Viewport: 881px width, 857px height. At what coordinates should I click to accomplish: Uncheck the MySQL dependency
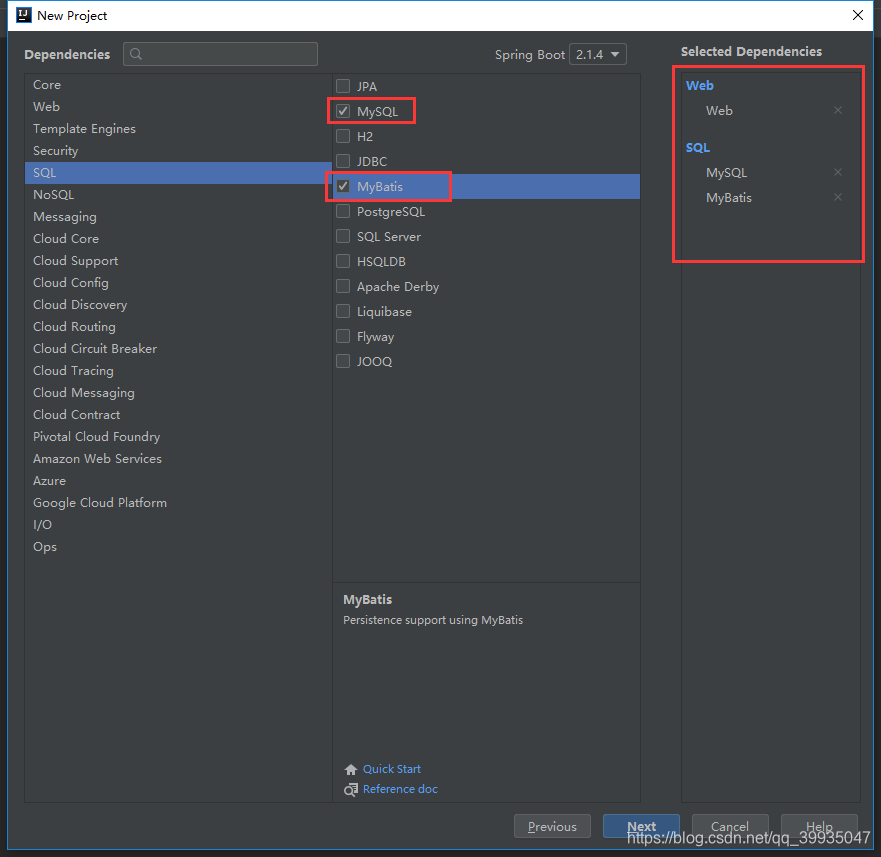[343, 111]
